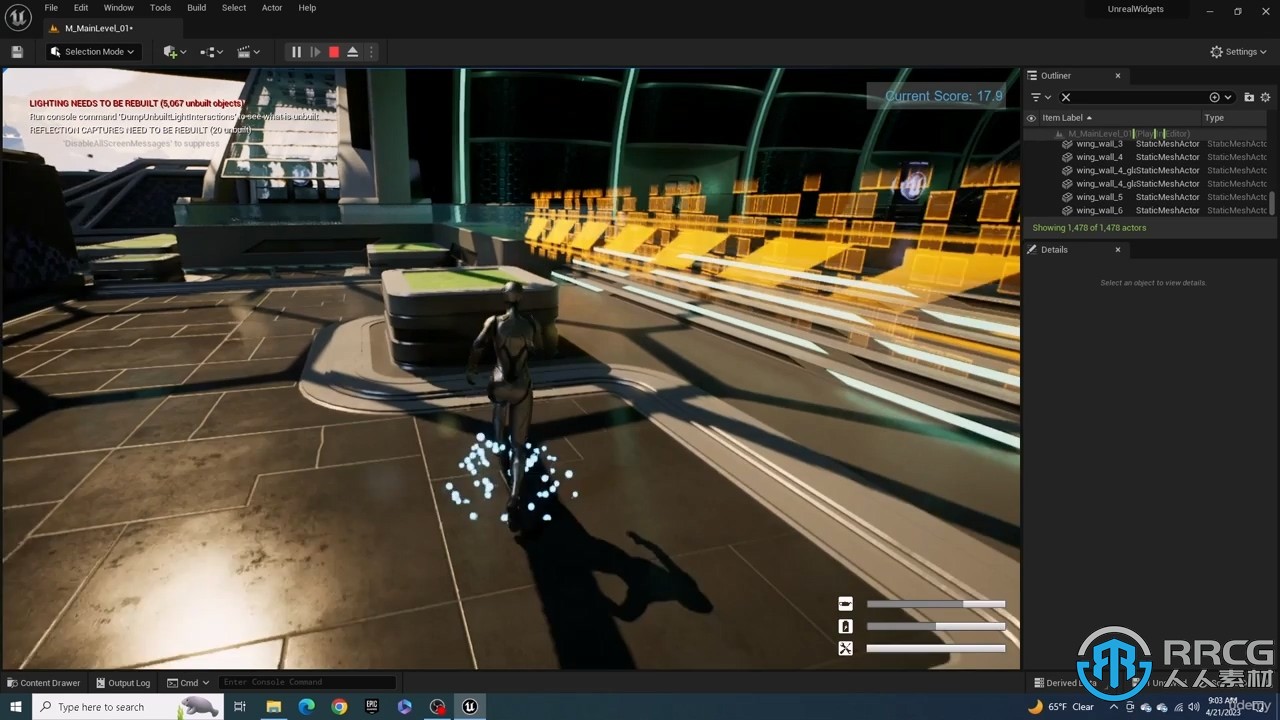This screenshot has width=1280, height=720.
Task: Open the Help menu
Action: pyautogui.click(x=307, y=8)
